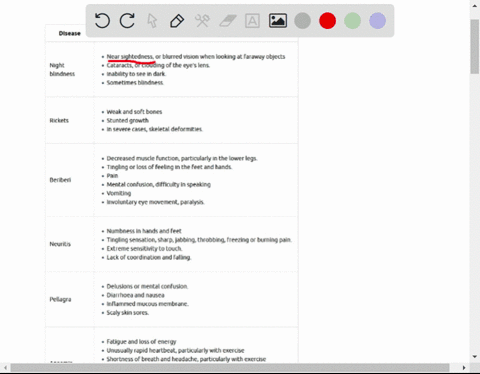Click the undo arrow icon
The width and height of the screenshot is (480, 374).
102,21
